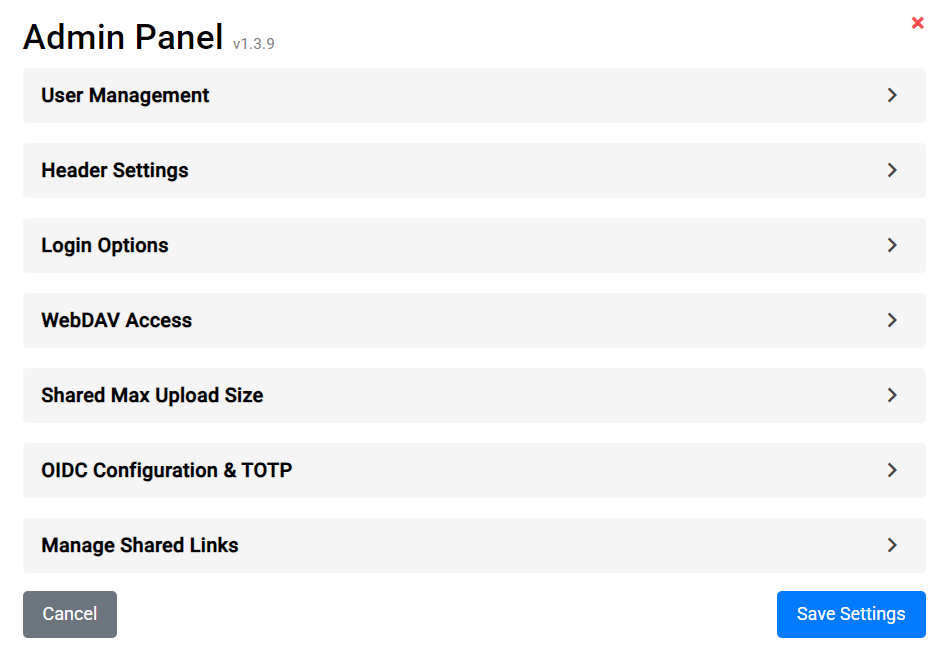The height and width of the screenshot is (645, 938).
Task: Click the chevron icon on Login Options row
Action: 892,245
